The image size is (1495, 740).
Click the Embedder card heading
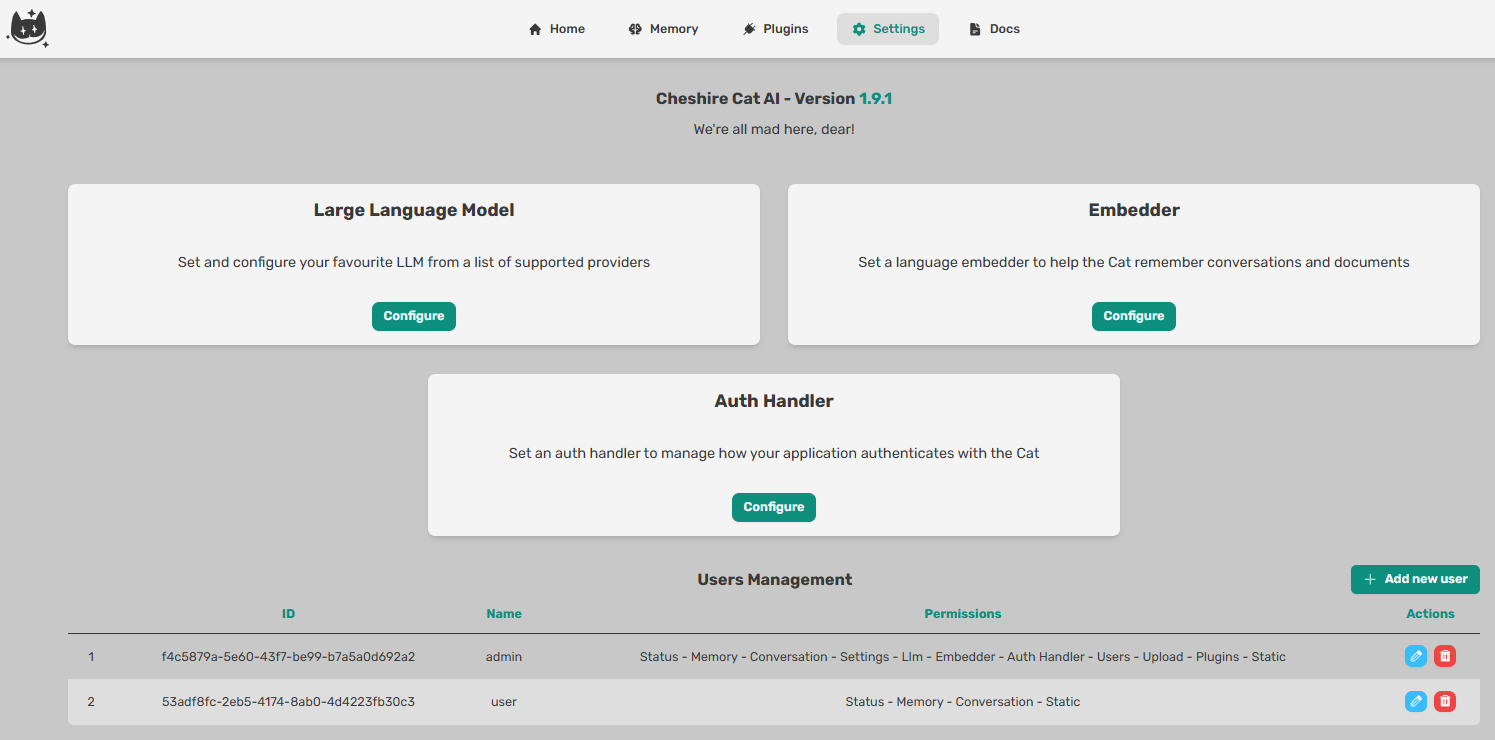(1134, 210)
